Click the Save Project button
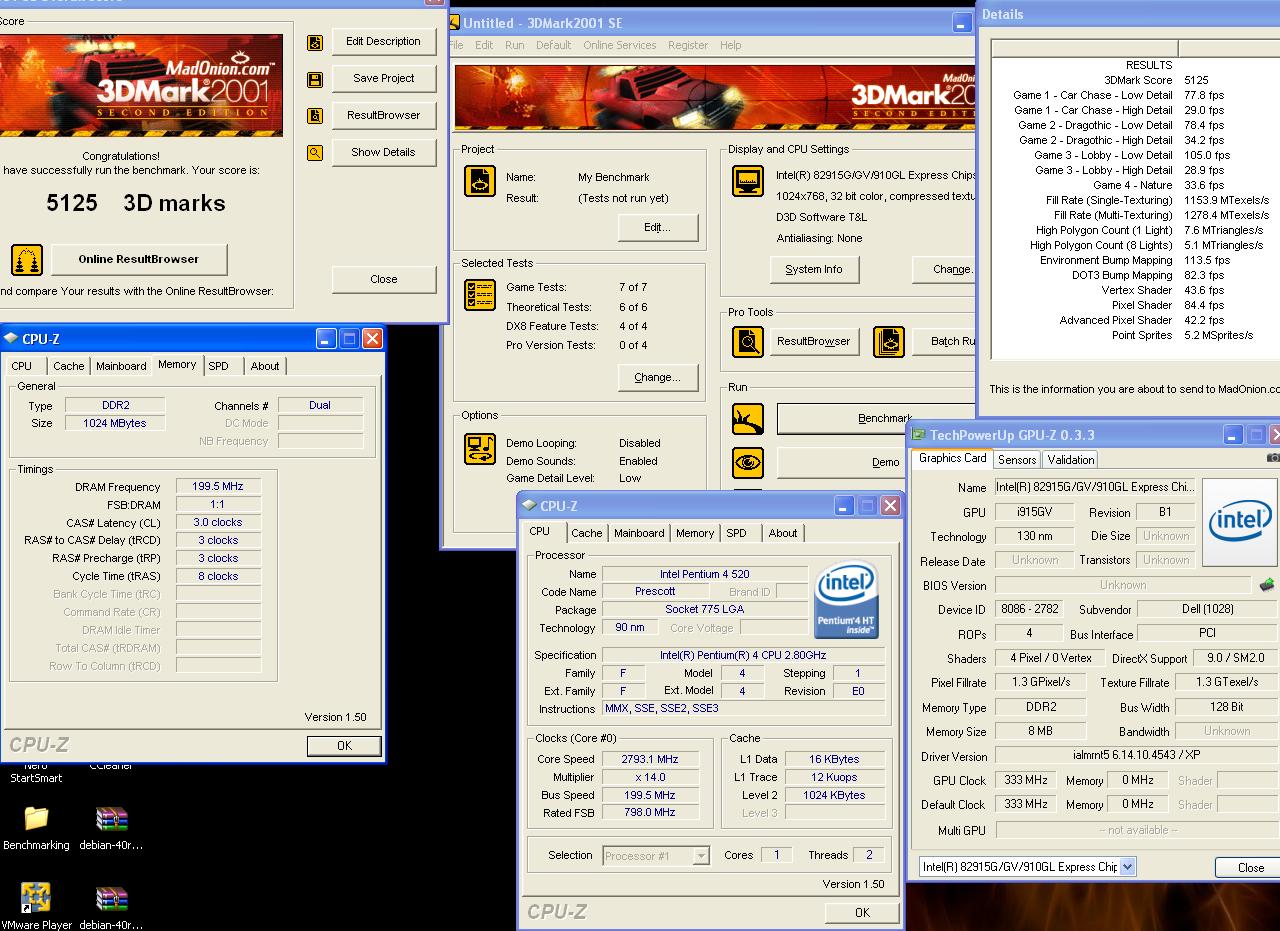1280x931 pixels. click(x=383, y=78)
